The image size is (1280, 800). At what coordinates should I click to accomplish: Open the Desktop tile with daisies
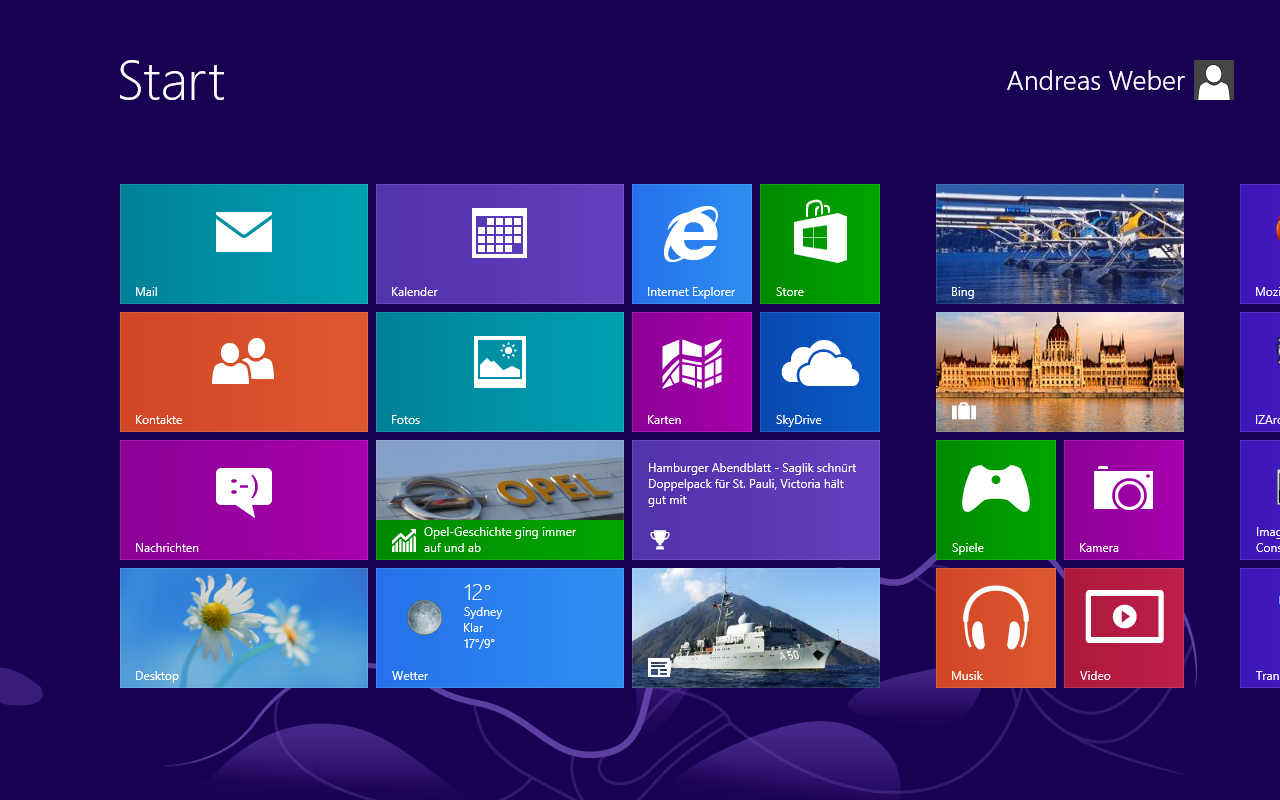pos(244,627)
